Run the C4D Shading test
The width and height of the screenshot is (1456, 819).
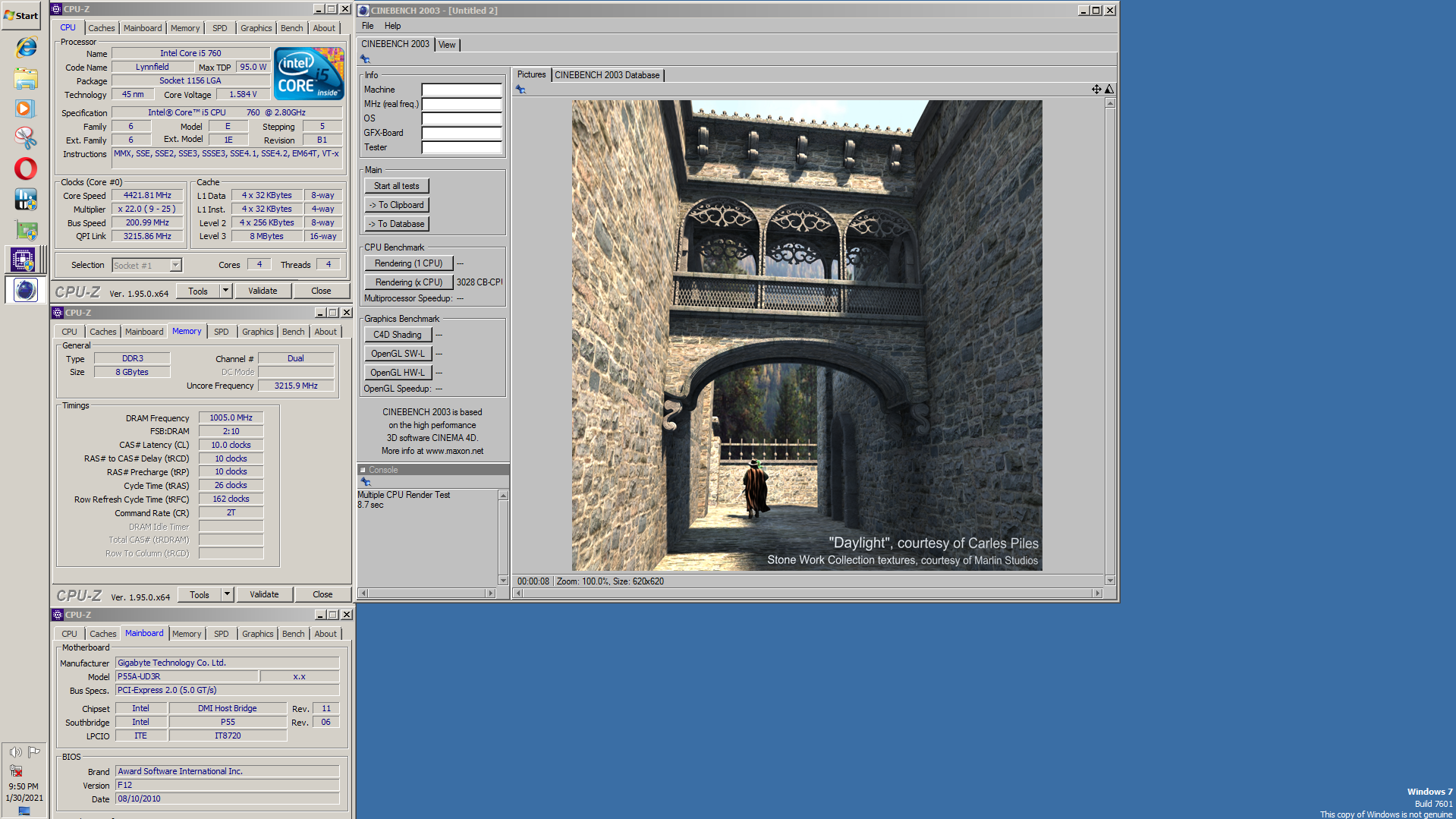tap(398, 335)
